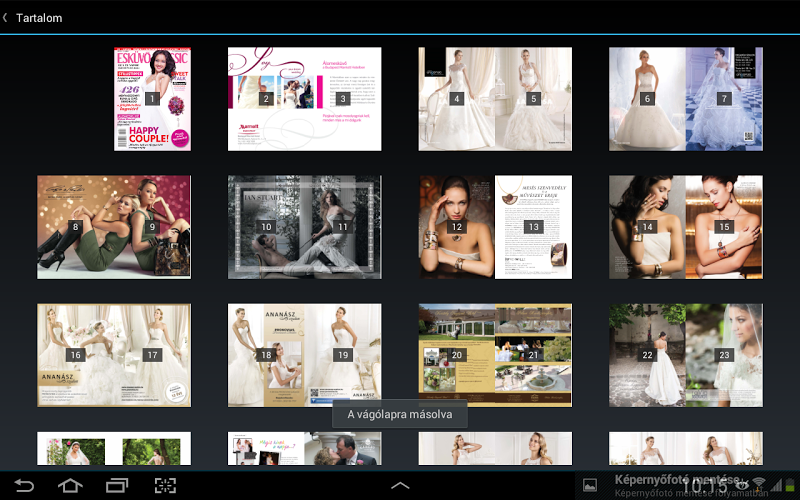The image size is (800, 500).
Task: Open the Tartalom header title
Action: pos(39,17)
